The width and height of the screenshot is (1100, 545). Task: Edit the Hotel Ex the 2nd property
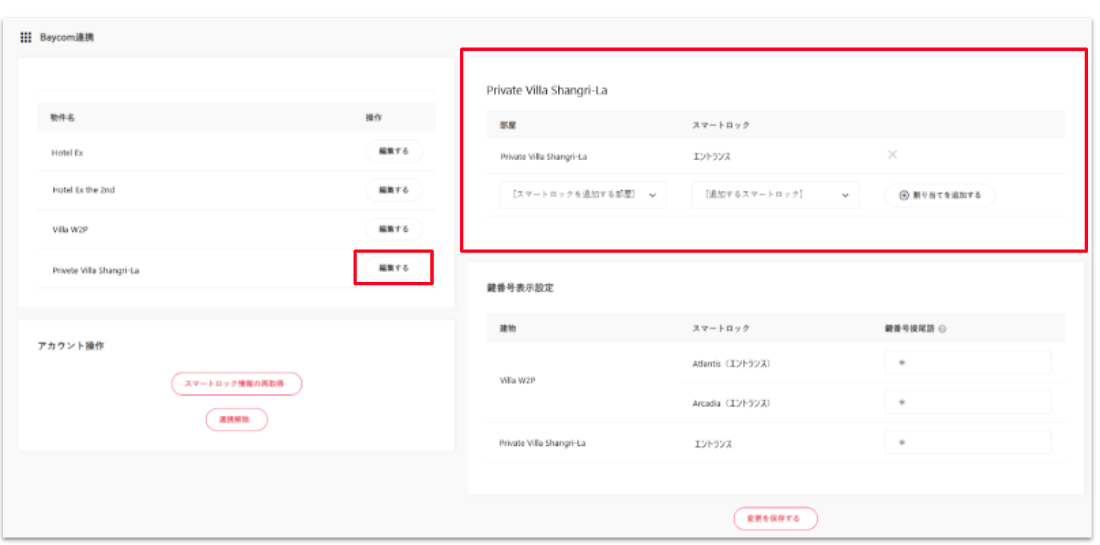(393, 190)
